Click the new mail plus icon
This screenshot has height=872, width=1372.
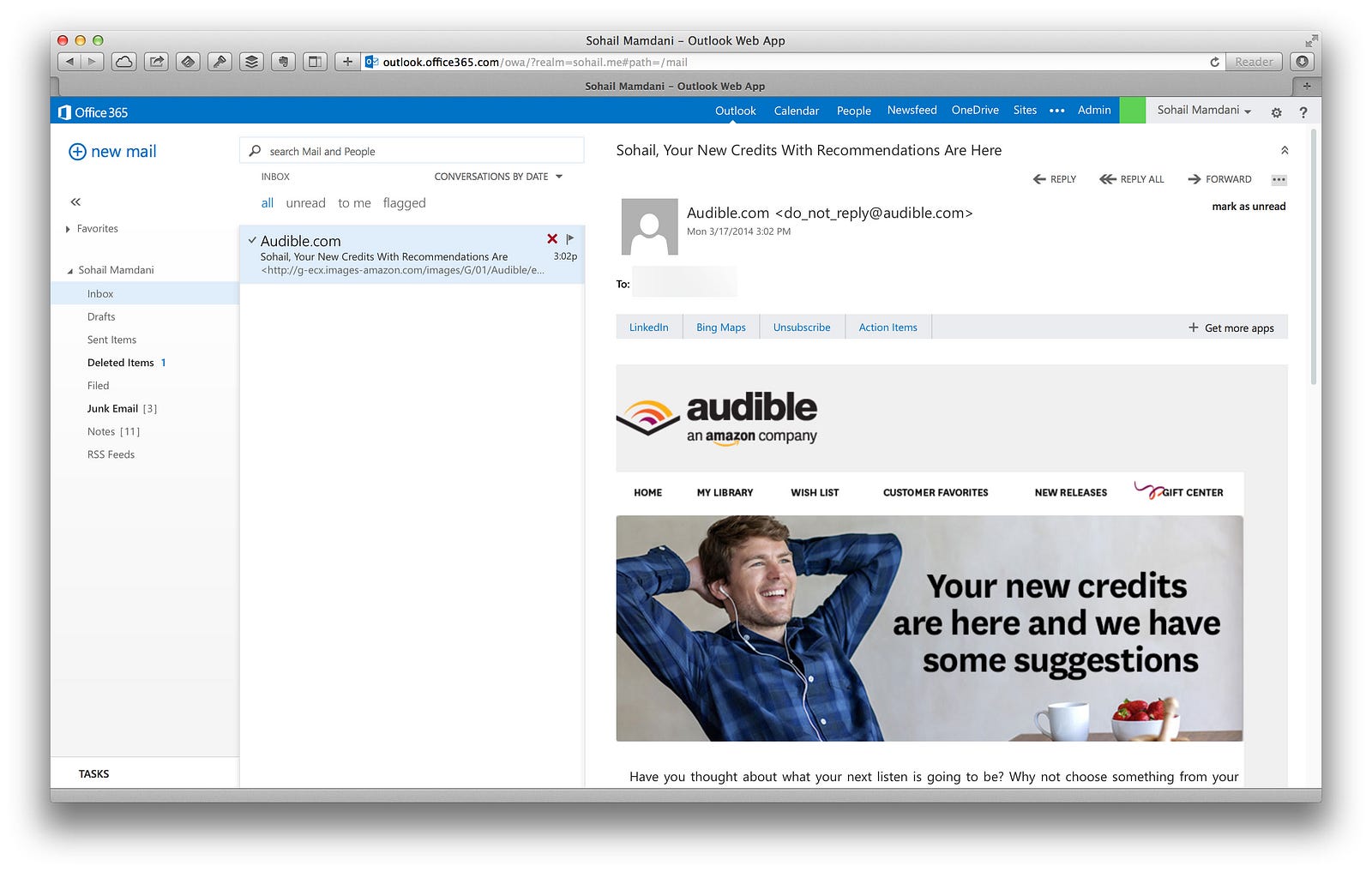click(x=77, y=152)
